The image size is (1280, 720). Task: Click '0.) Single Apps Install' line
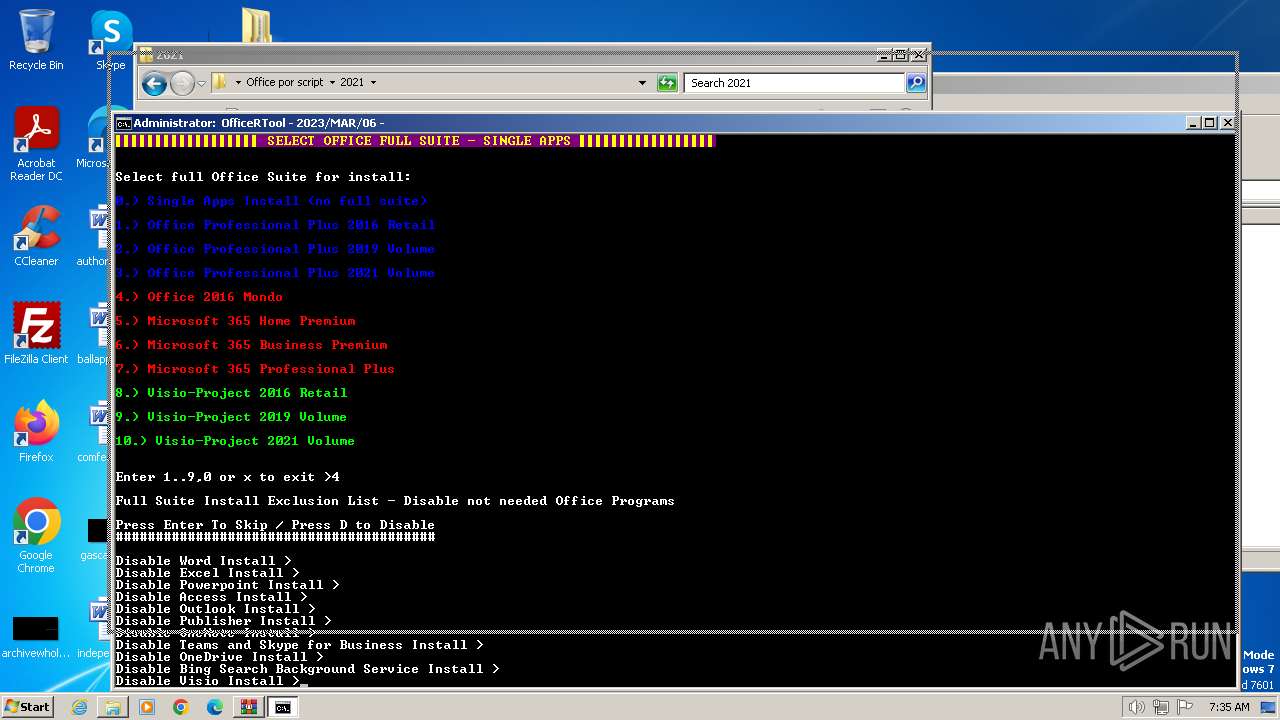[271, 201]
